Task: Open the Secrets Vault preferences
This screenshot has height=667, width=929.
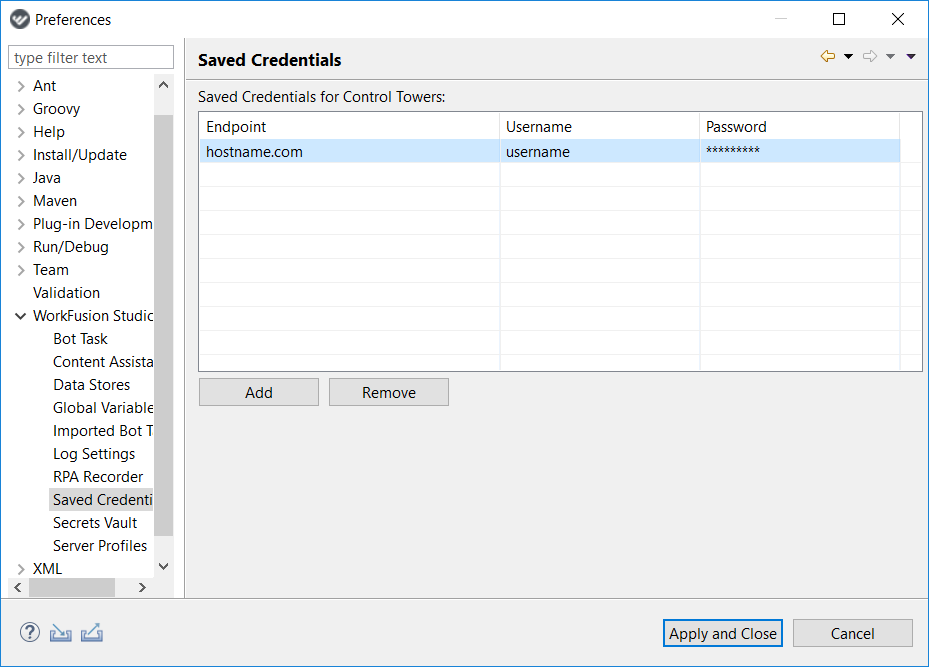Action: (x=95, y=523)
